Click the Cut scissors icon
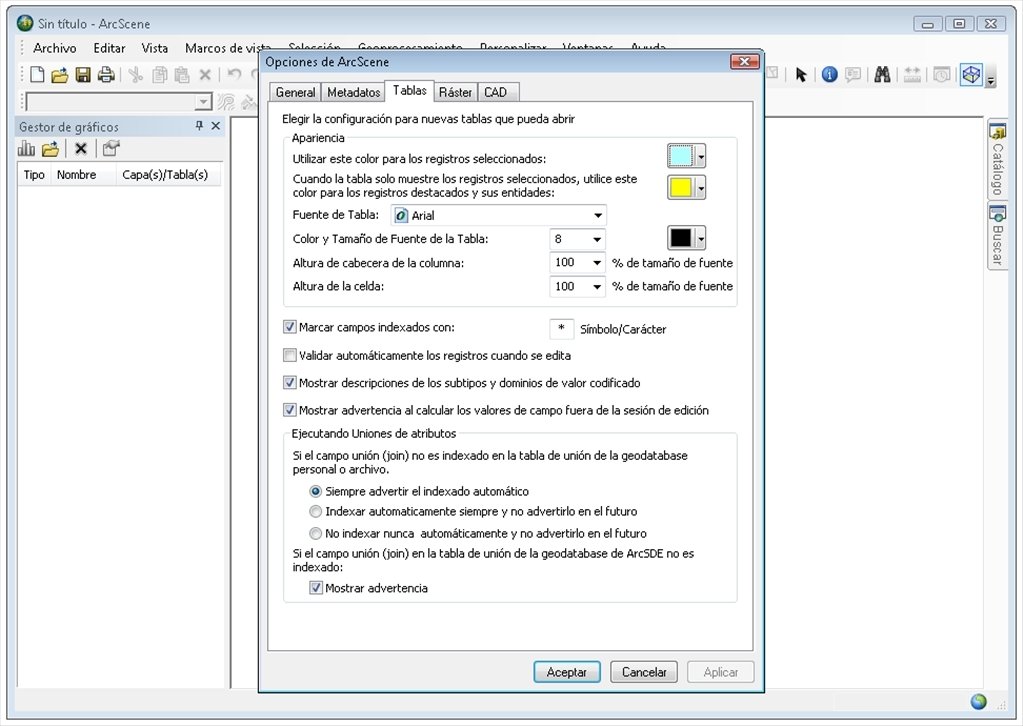 click(x=136, y=75)
